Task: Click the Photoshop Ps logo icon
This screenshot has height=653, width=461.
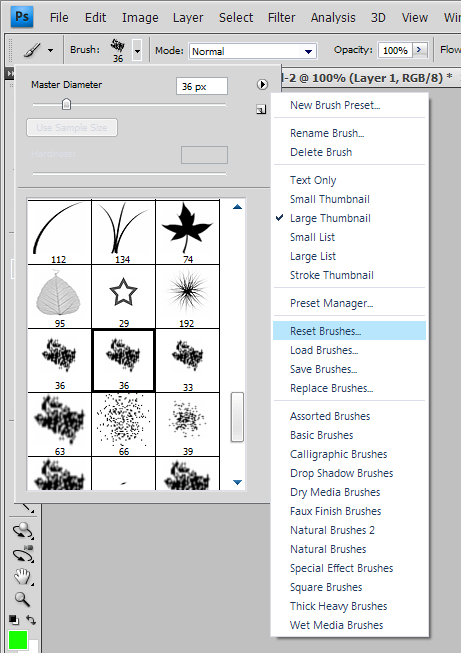Action: point(22,17)
